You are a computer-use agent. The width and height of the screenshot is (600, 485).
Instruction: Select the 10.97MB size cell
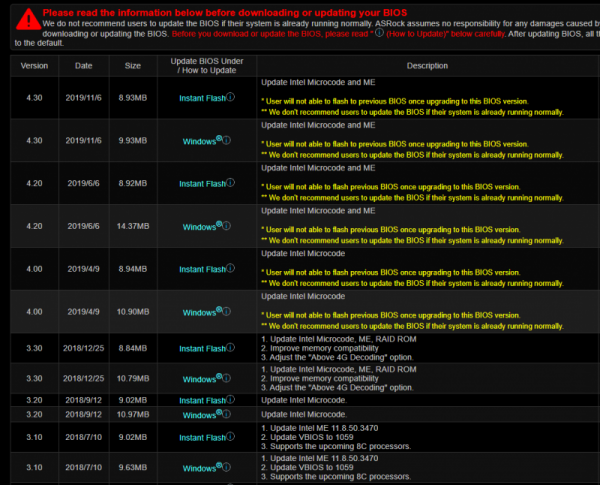[133, 415]
